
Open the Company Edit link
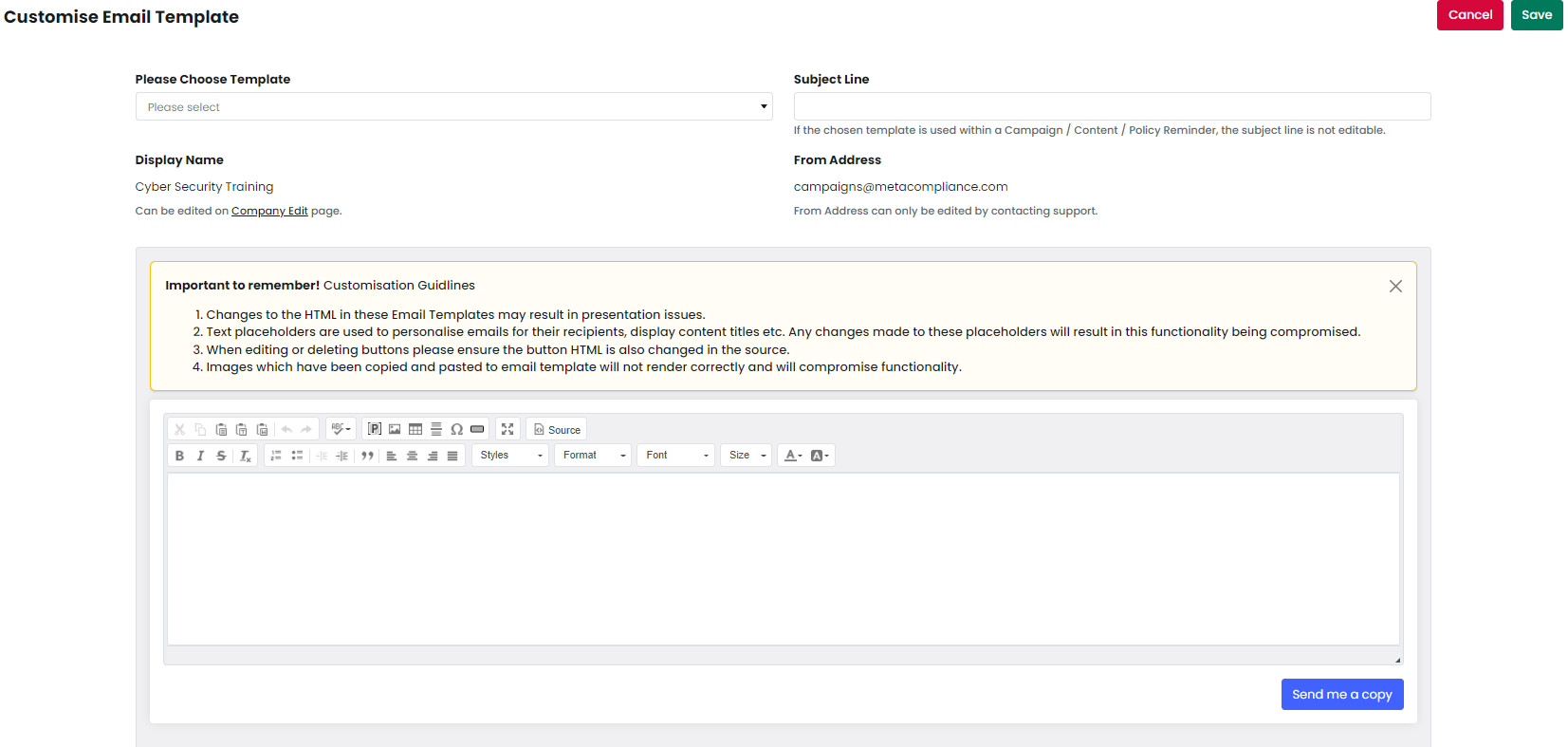269,211
